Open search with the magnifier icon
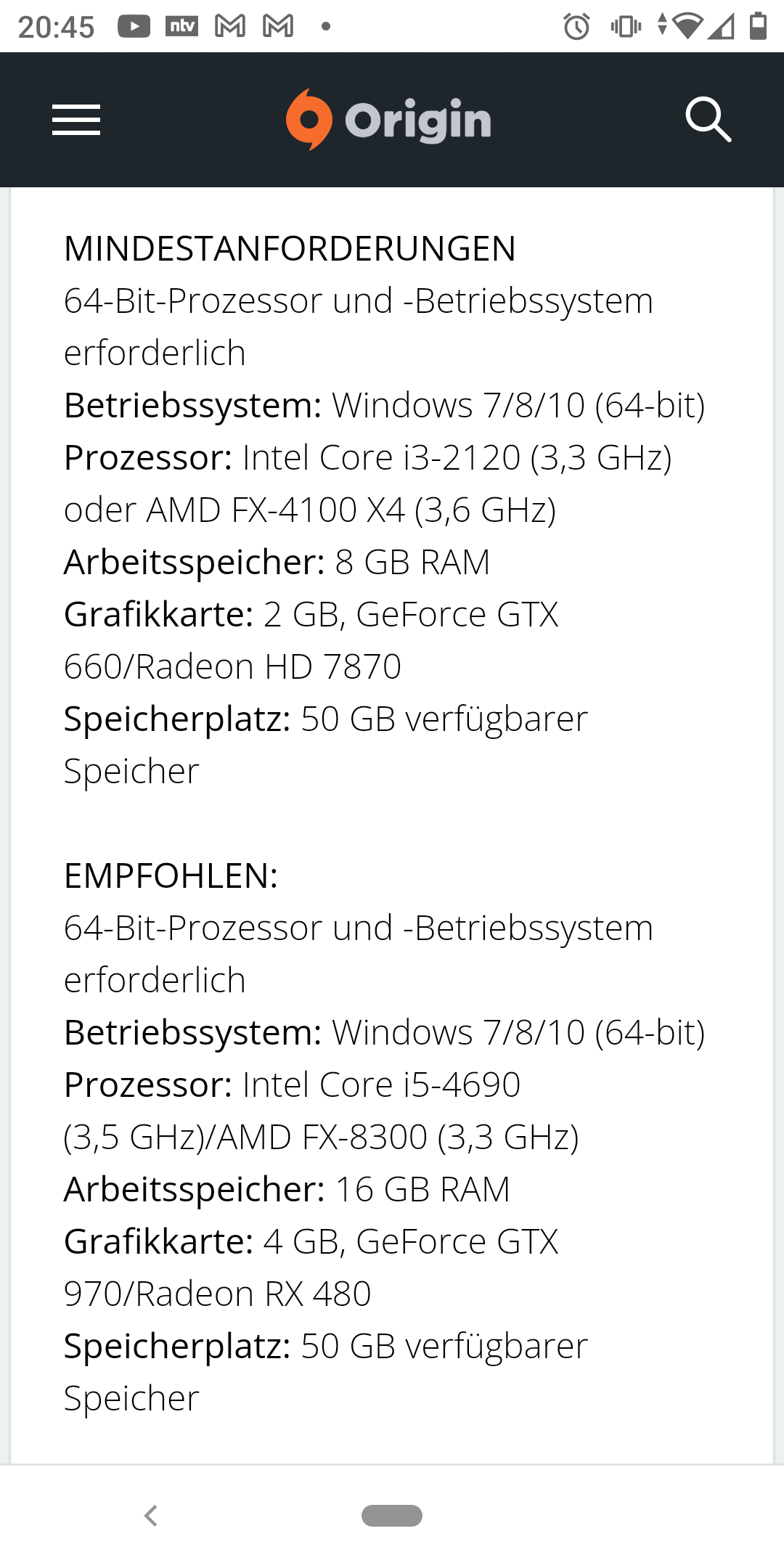 [x=708, y=120]
